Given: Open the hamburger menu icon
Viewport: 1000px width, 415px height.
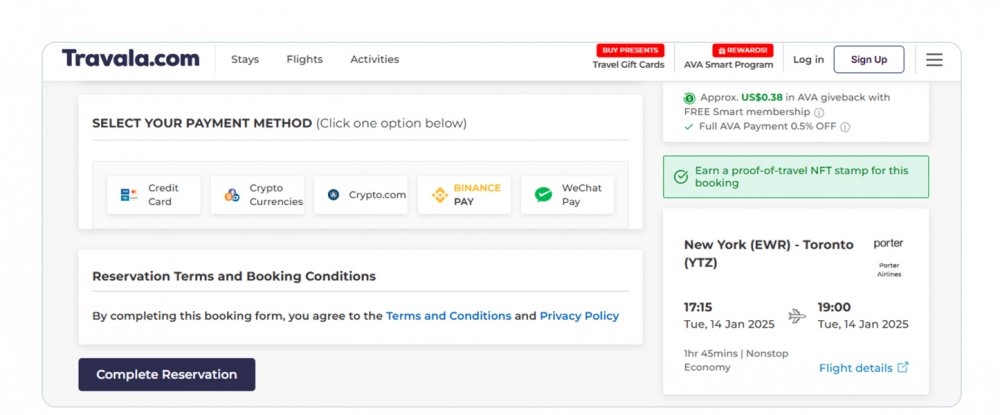Looking at the screenshot, I should pos(934,60).
